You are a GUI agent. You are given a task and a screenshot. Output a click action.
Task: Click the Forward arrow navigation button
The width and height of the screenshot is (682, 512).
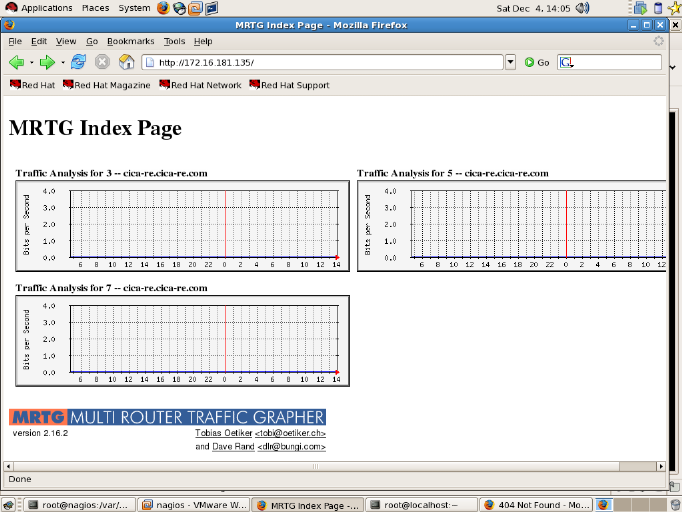46,62
